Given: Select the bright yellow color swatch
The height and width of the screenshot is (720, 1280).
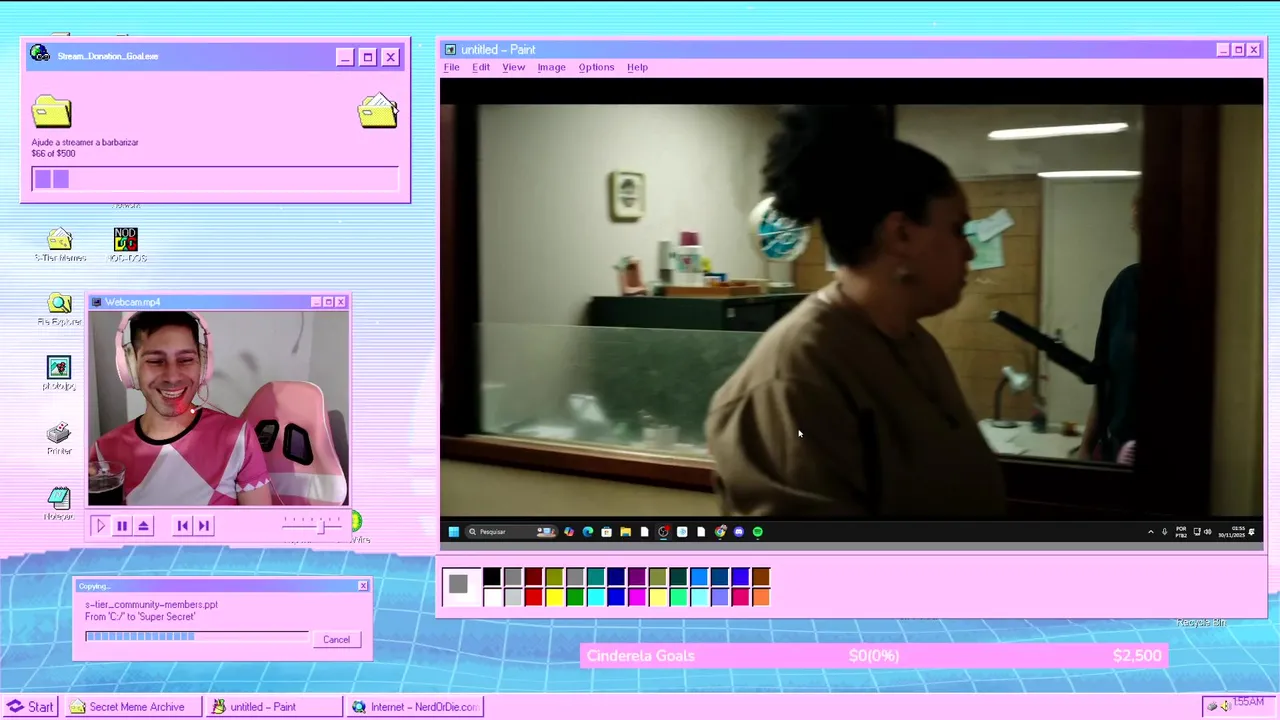Looking at the screenshot, I should 554,597.
